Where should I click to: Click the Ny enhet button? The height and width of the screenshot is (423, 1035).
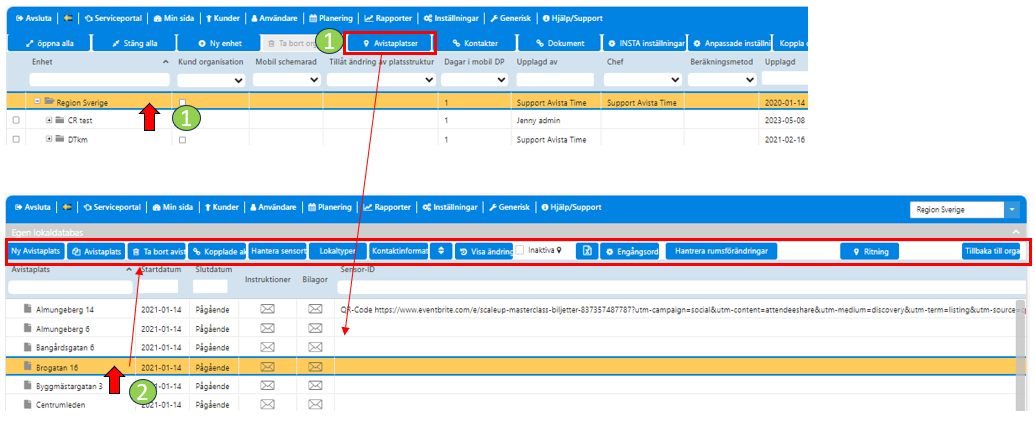coord(220,44)
